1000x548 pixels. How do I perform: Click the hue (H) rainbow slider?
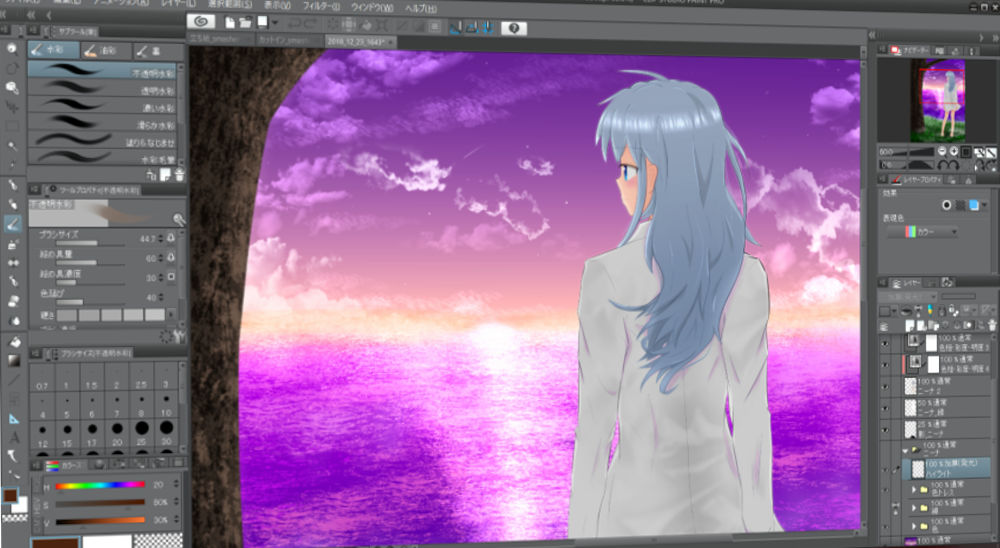[100, 485]
